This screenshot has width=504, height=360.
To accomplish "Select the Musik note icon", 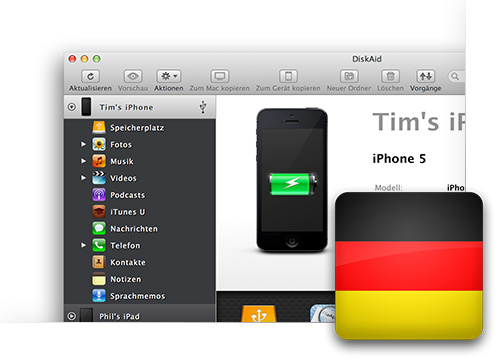I will coord(99,161).
